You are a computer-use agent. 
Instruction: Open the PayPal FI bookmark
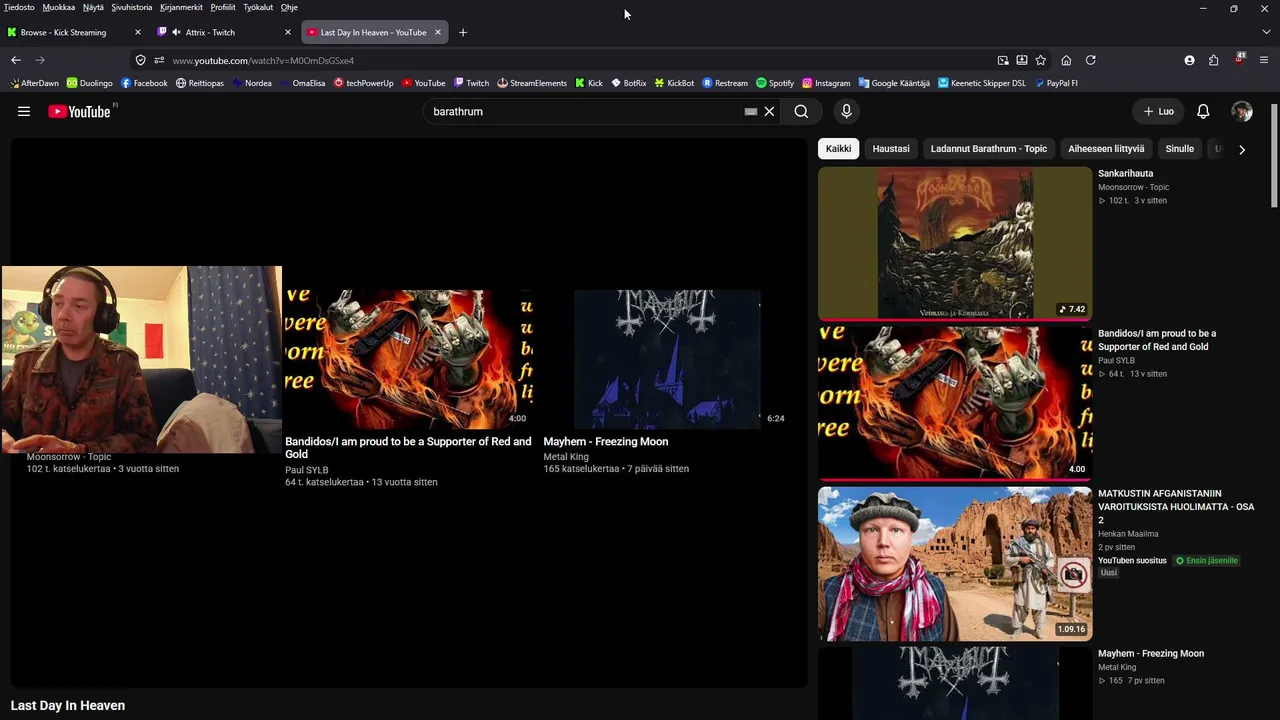point(1056,83)
